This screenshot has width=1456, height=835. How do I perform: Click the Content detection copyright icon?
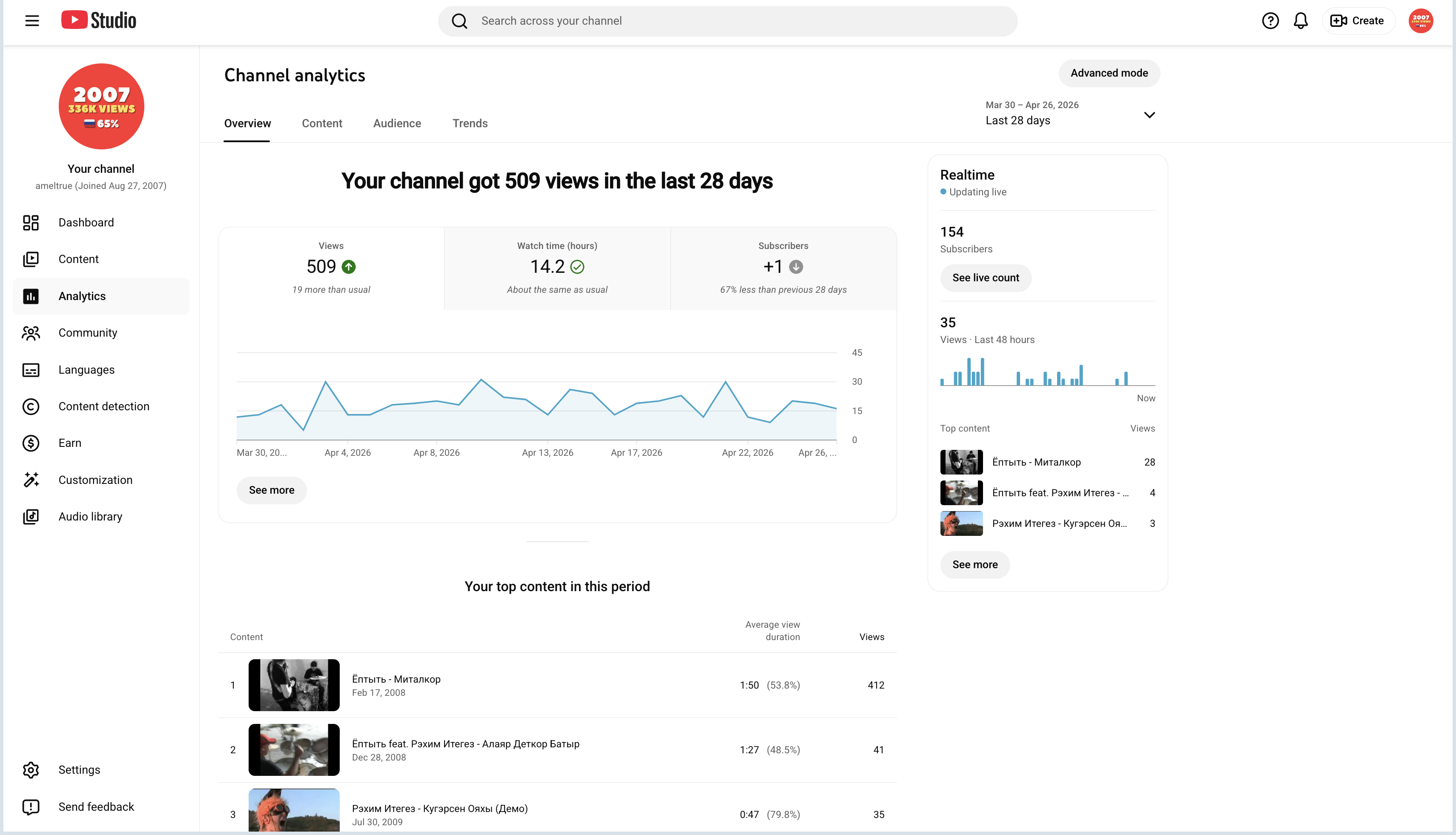tap(31, 406)
